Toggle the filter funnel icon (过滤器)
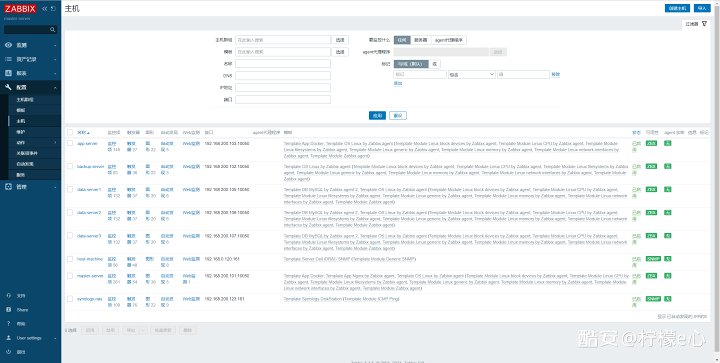The image size is (720, 363). click(704, 23)
